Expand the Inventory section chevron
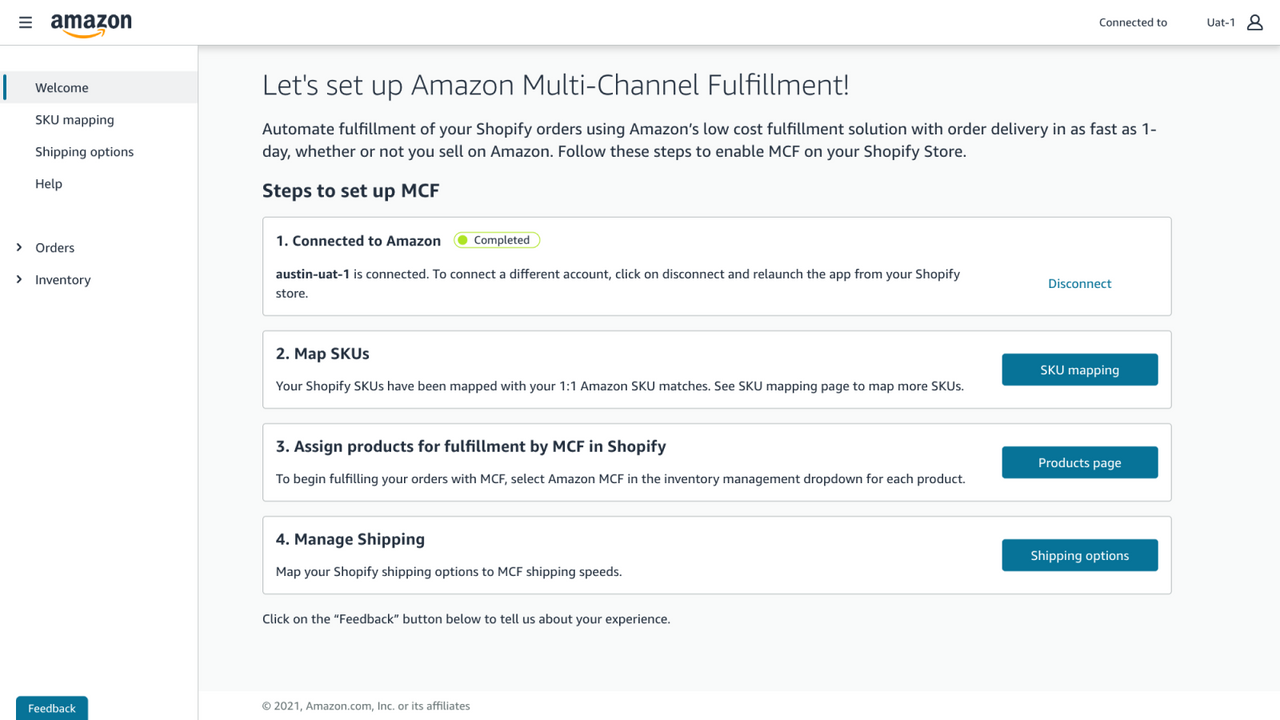 tap(18, 279)
